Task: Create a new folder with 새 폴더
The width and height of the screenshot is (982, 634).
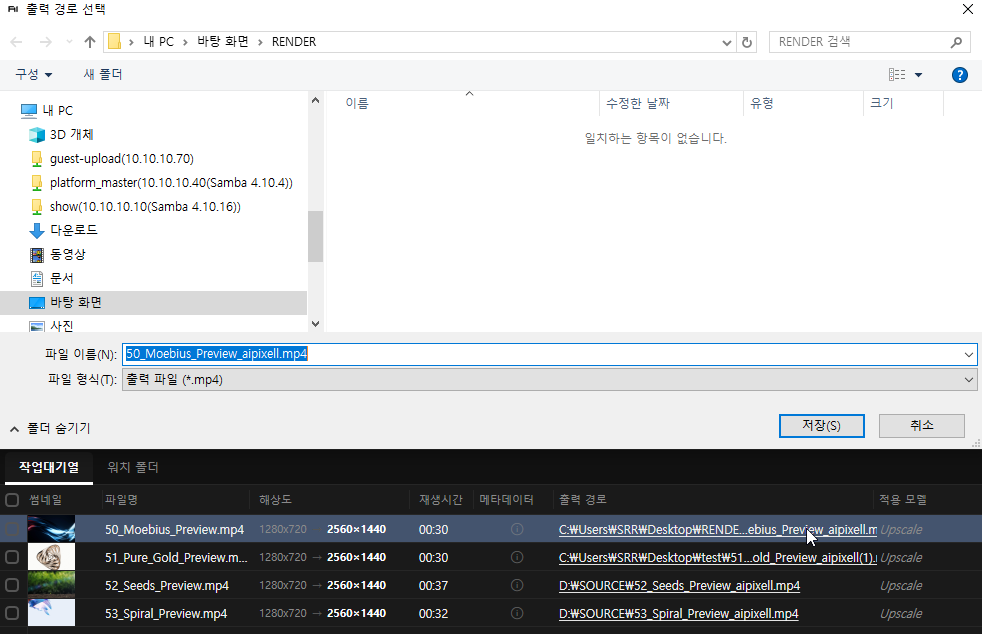Action: point(103,75)
